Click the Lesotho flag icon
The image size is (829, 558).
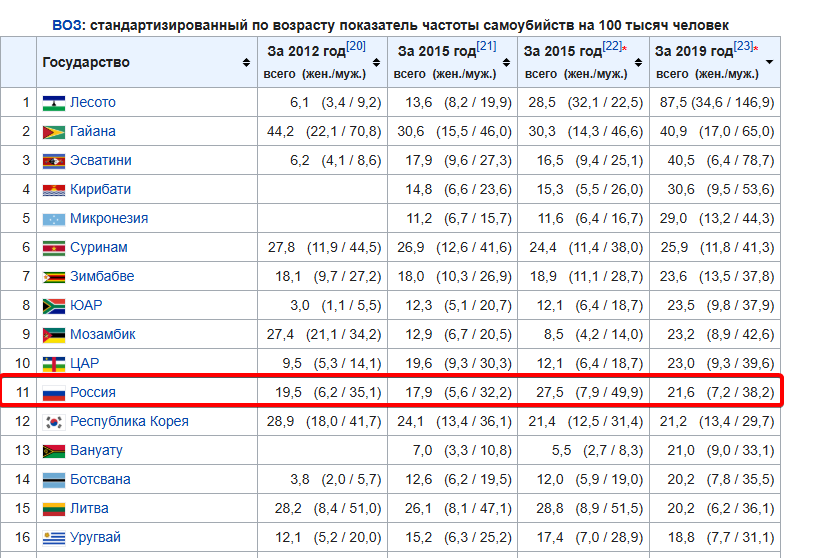[53, 103]
